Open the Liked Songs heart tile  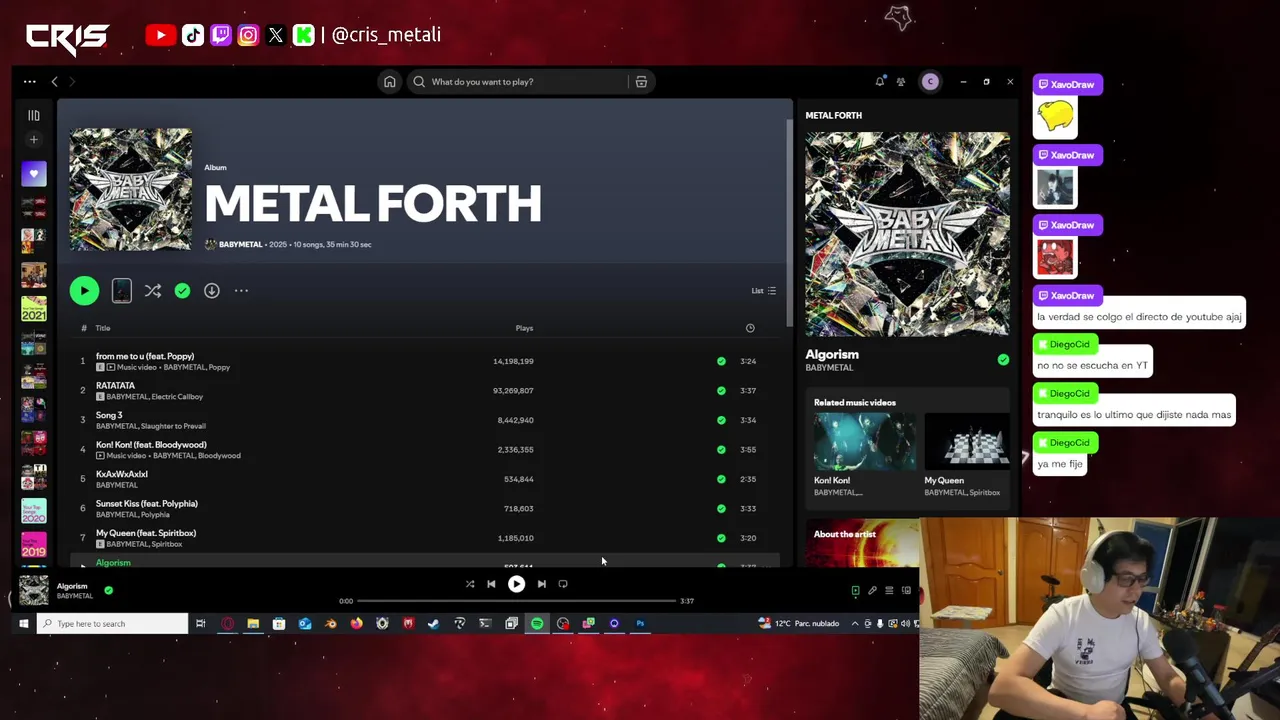34,174
